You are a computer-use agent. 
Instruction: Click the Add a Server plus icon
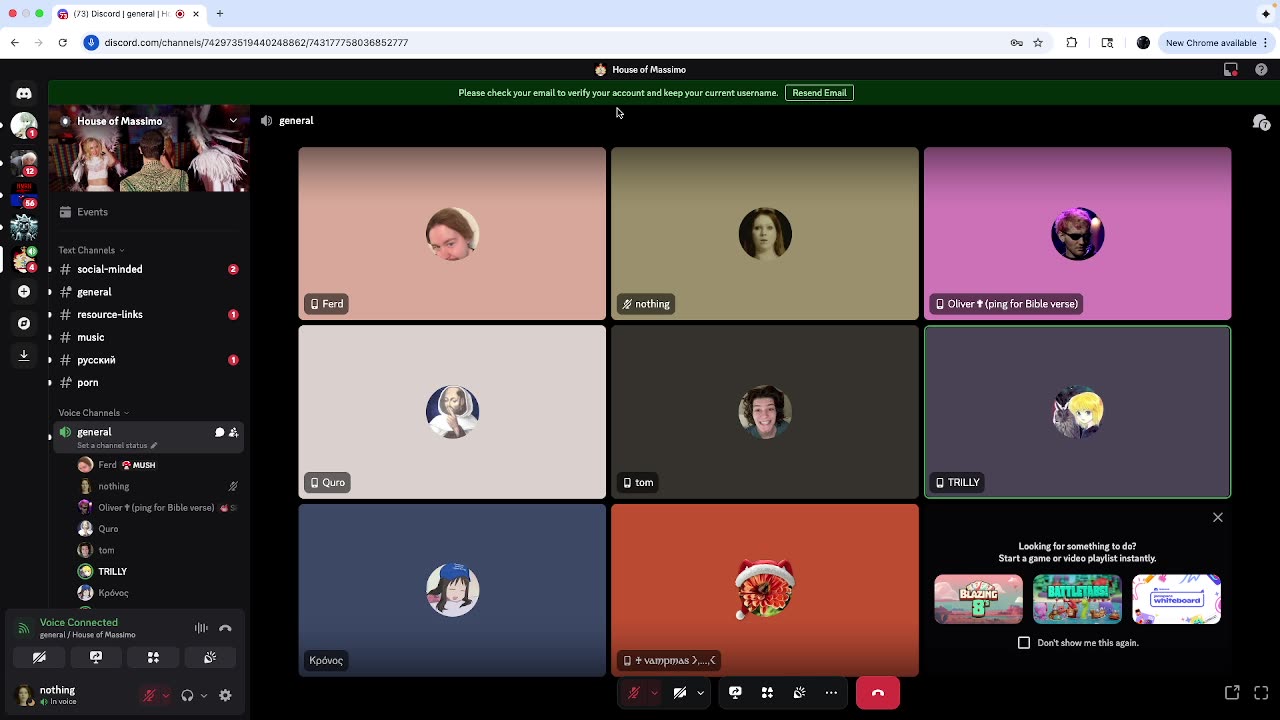pyautogui.click(x=24, y=291)
